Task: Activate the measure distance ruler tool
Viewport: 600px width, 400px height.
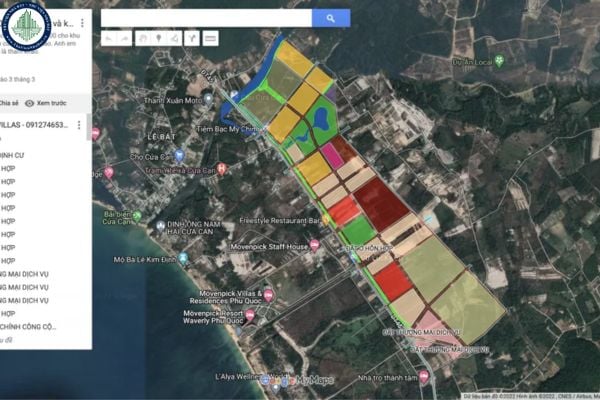Action: (x=210, y=39)
